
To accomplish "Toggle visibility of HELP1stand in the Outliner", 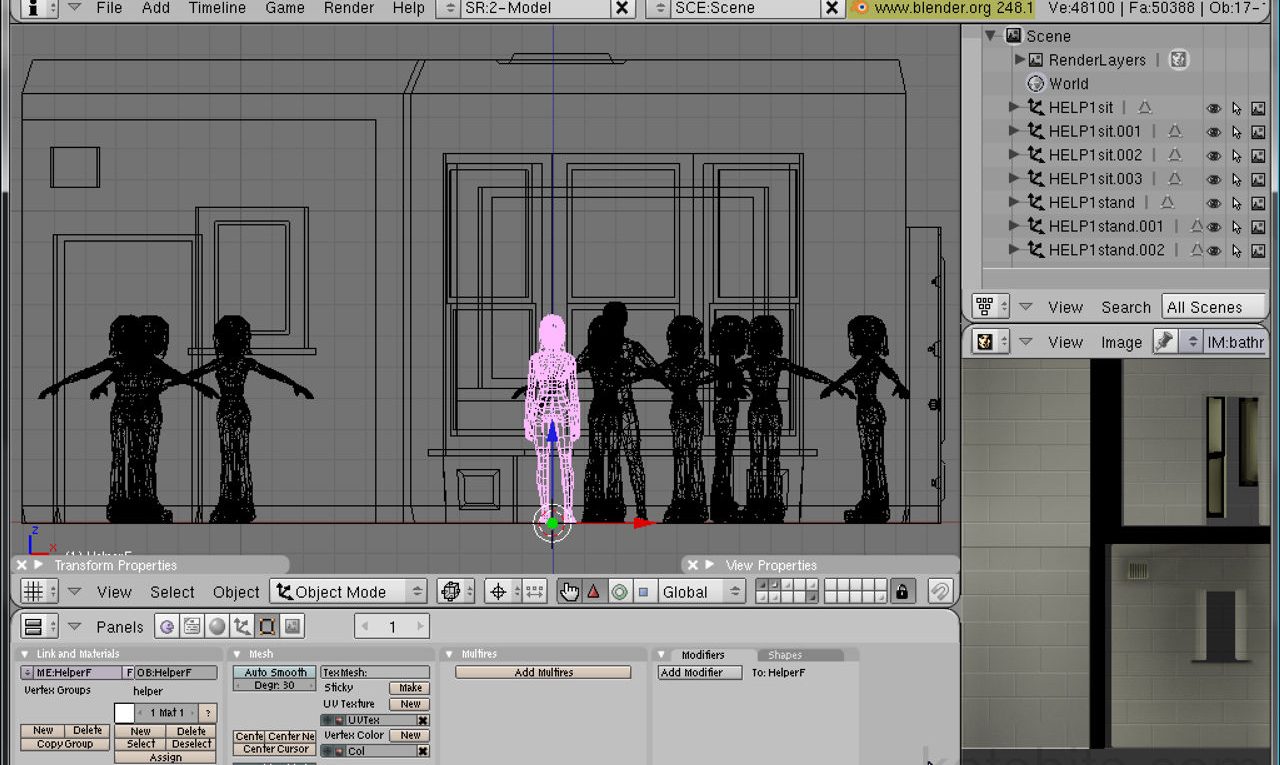I will [x=1213, y=202].
